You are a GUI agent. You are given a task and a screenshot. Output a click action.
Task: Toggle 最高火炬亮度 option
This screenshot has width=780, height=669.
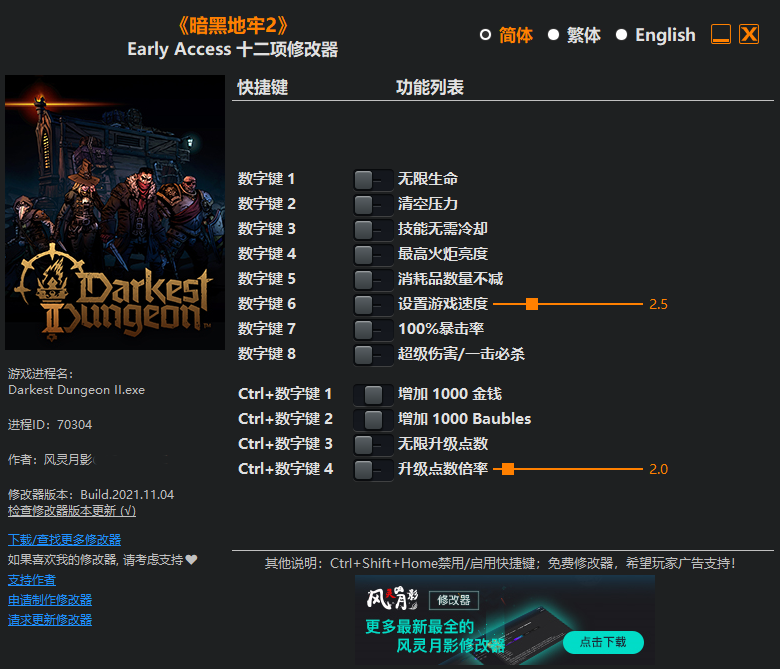(x=372, y=254)
